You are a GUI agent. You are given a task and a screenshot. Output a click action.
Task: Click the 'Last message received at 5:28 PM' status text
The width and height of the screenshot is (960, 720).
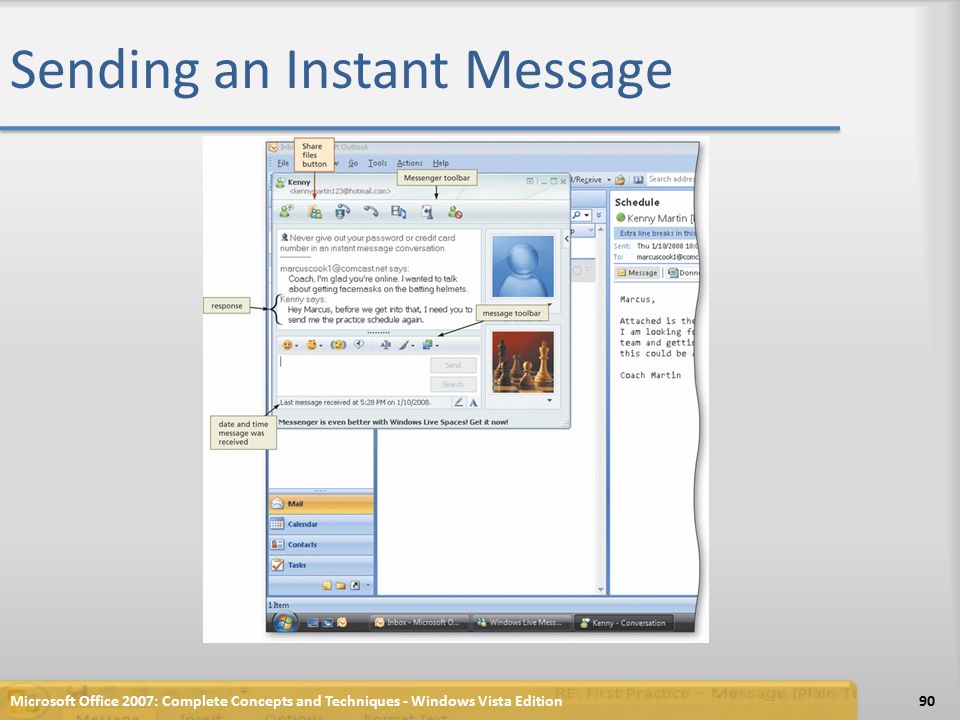pyautogui.click(x=356, y=402)
